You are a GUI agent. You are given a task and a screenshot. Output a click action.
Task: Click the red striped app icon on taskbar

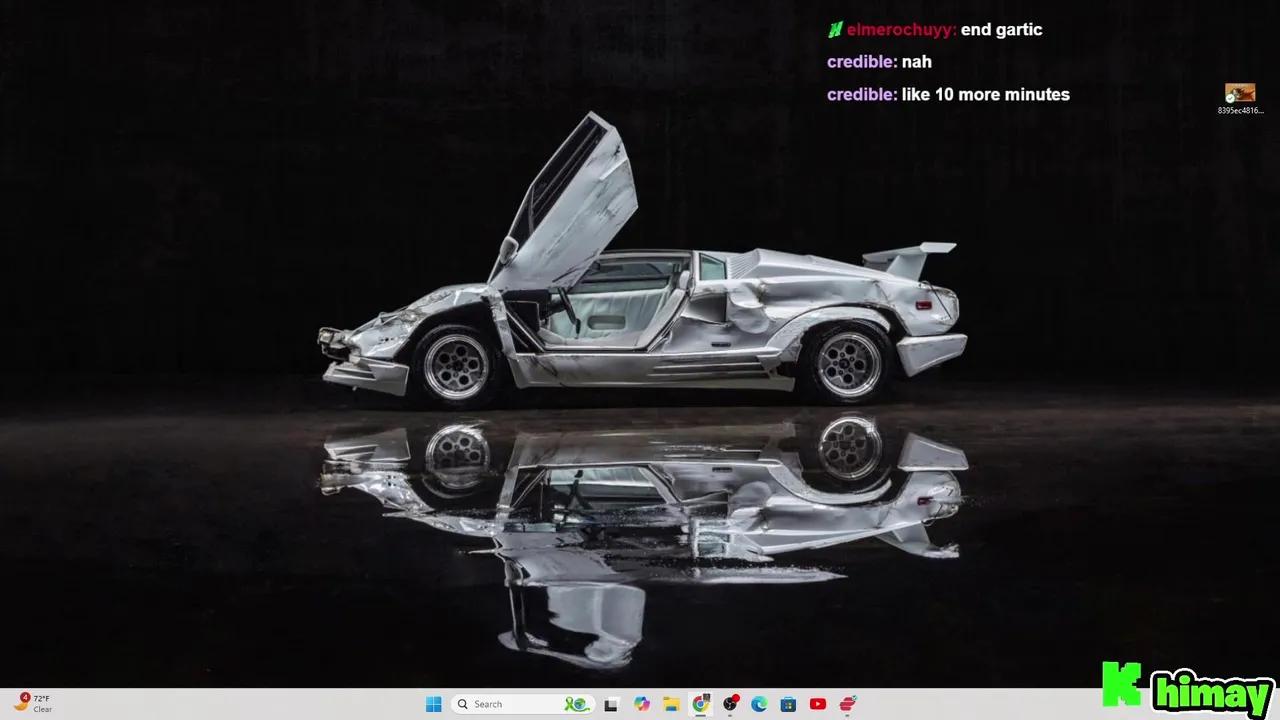[x=848, y=704]
